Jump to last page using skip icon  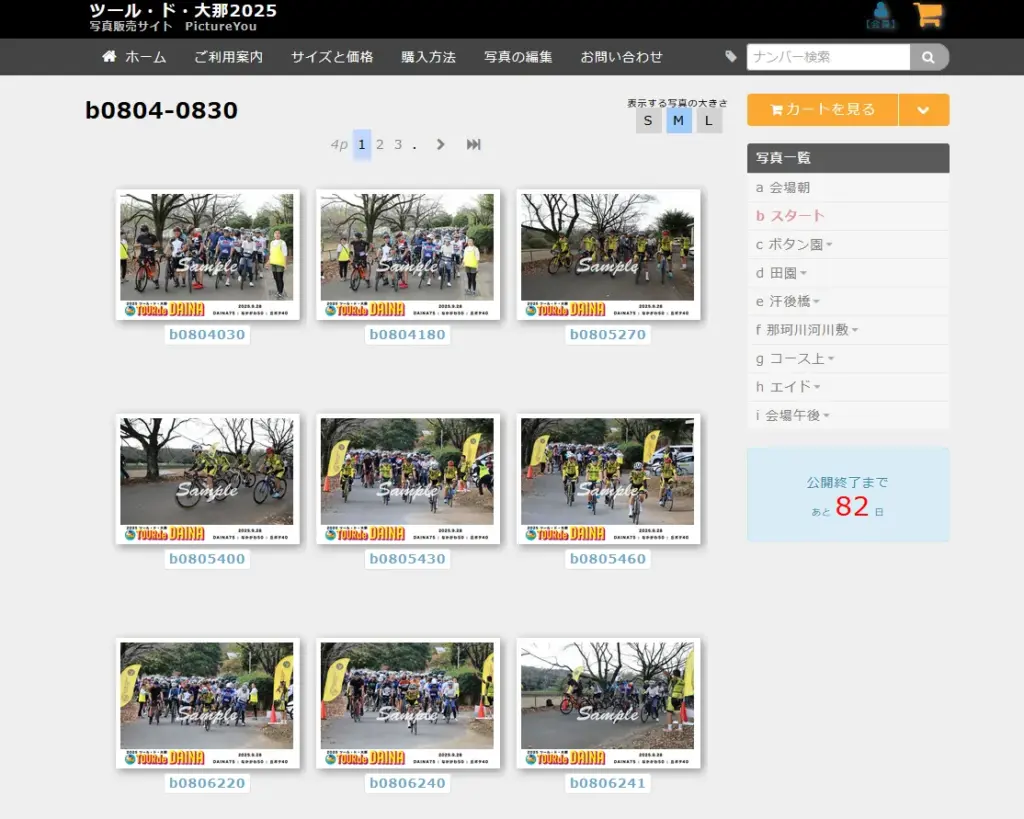pyautogui.click(x=474, y=145)
